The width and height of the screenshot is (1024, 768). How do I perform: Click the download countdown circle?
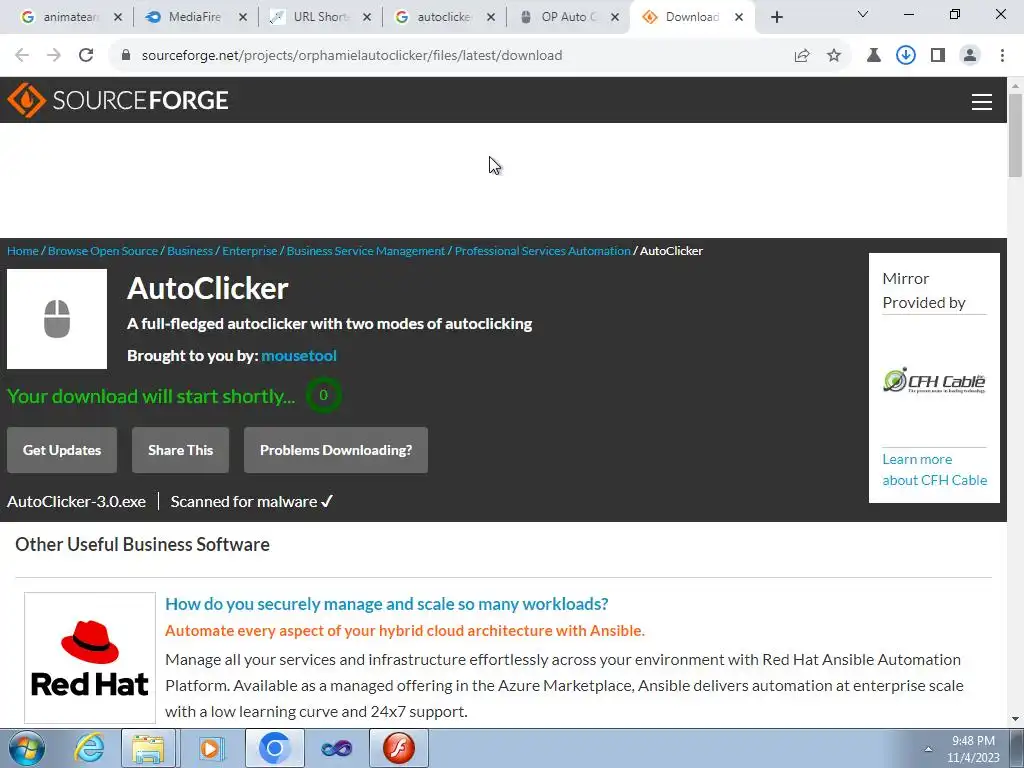(x=323, y=395)
